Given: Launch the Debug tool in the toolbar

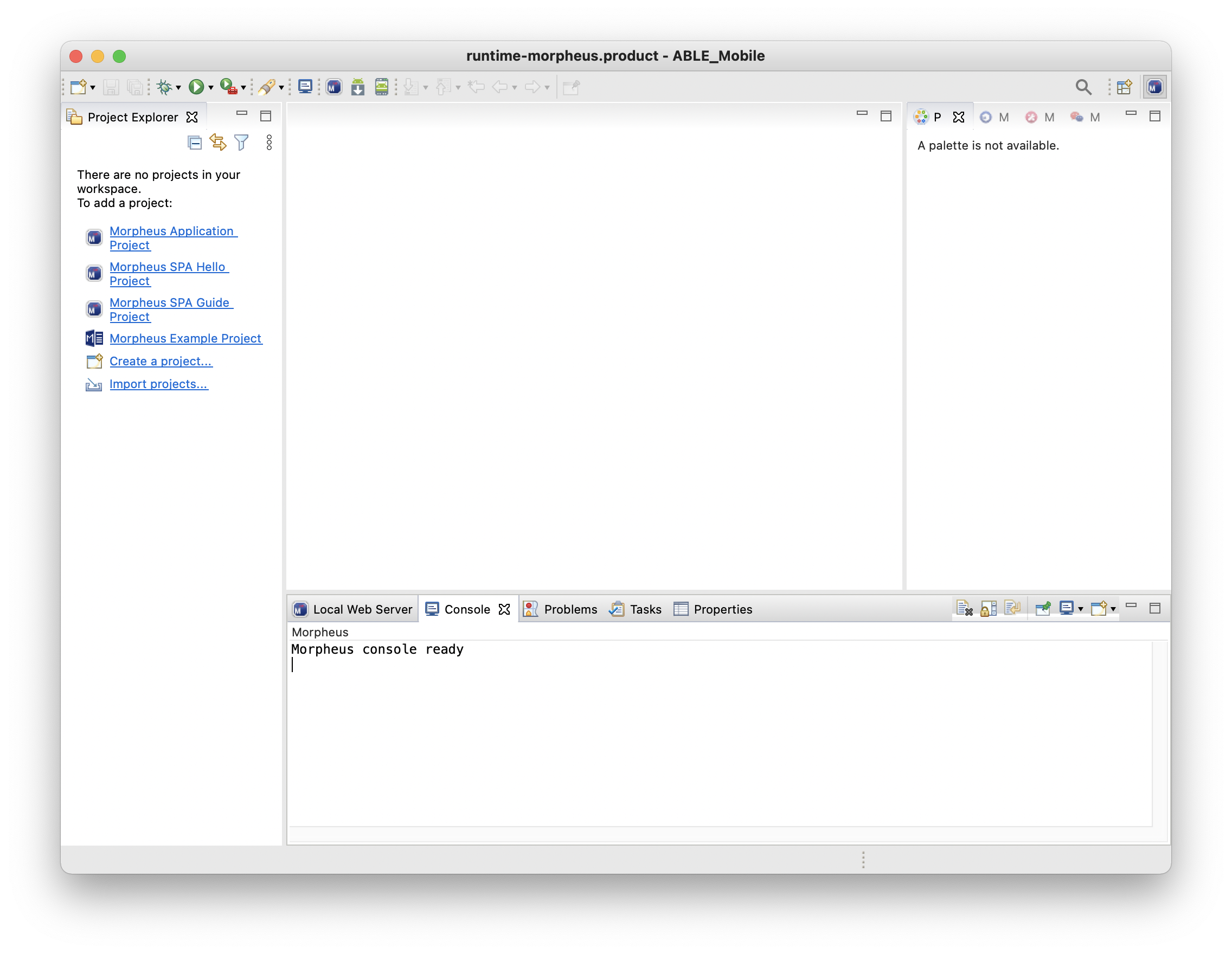Looking at the screenshot, I should click(164, 86).
